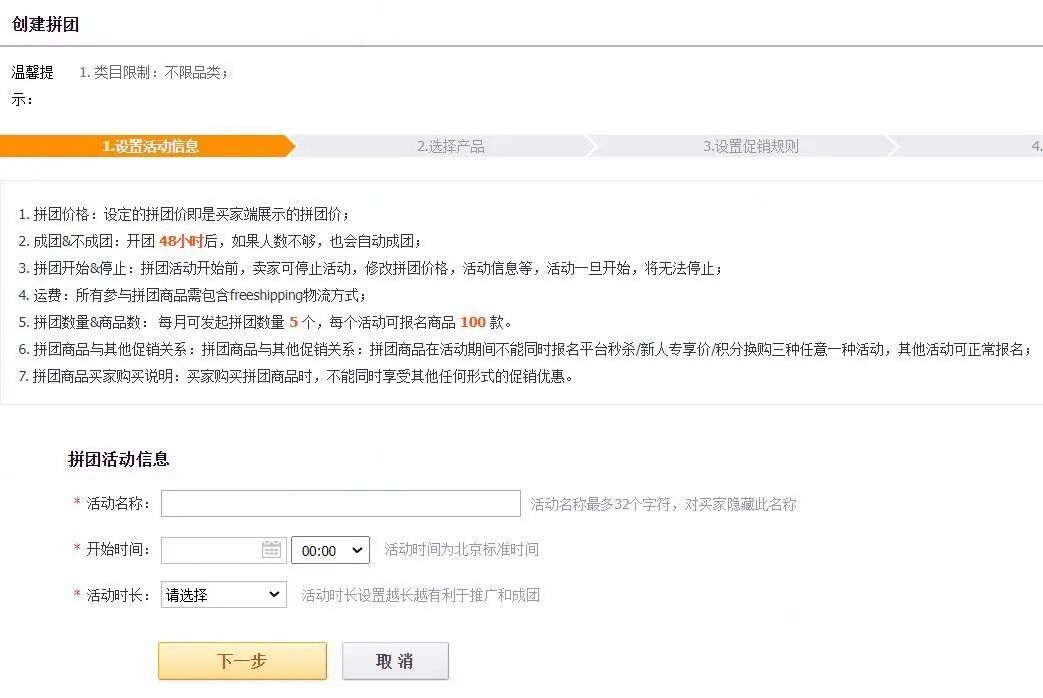The width and height of the screenshot is (1043, 698).
Task: Click the empty 开始时间 date field
Action: coord(210,549)
